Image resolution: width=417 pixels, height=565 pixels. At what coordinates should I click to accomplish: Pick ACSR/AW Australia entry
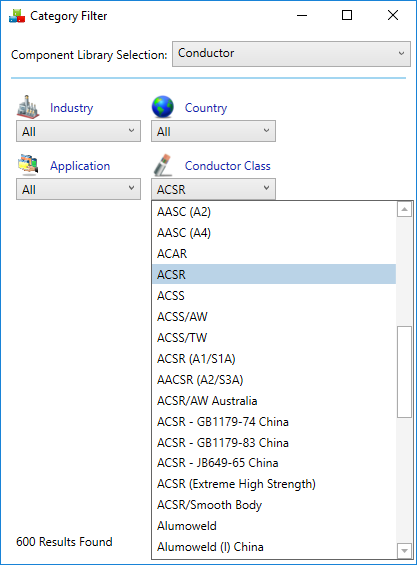click(274, 401)
